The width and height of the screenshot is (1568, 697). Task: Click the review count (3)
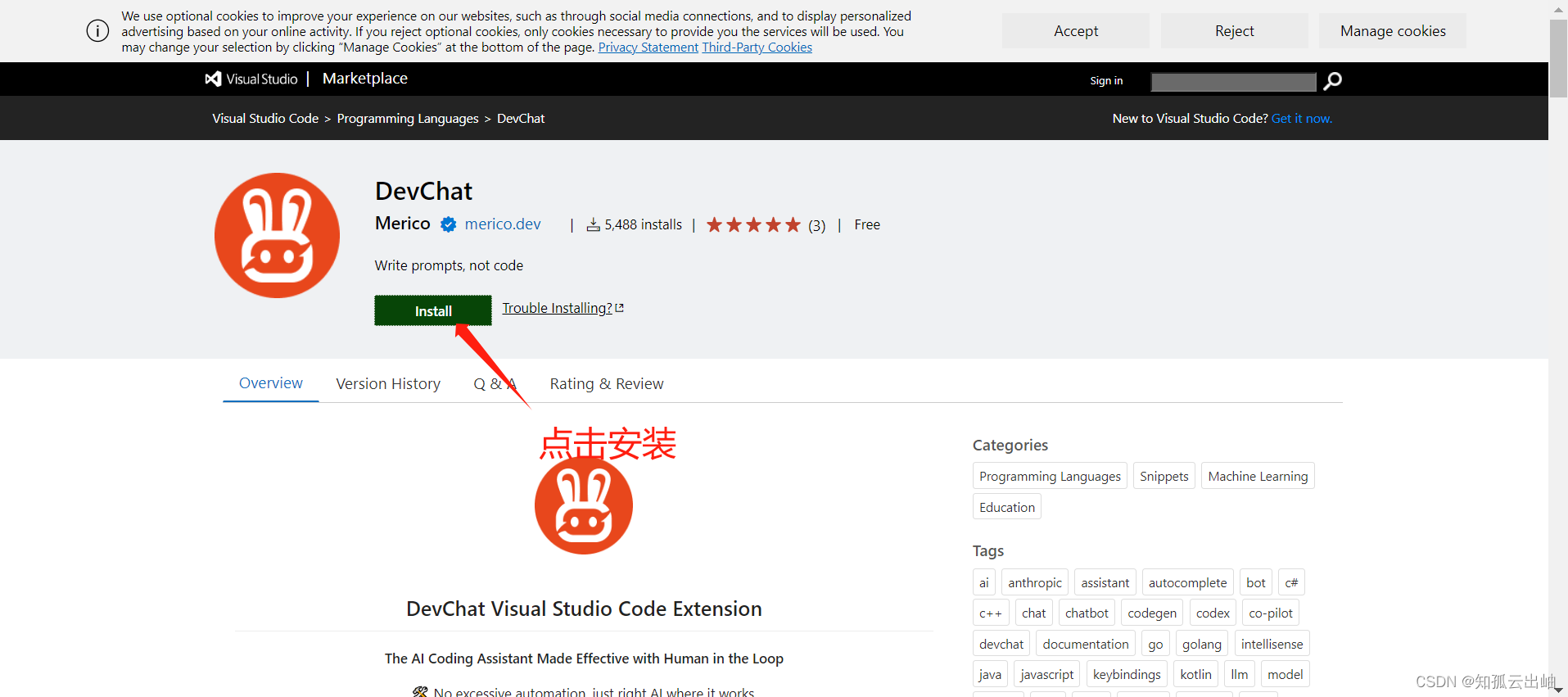point(816,225)
